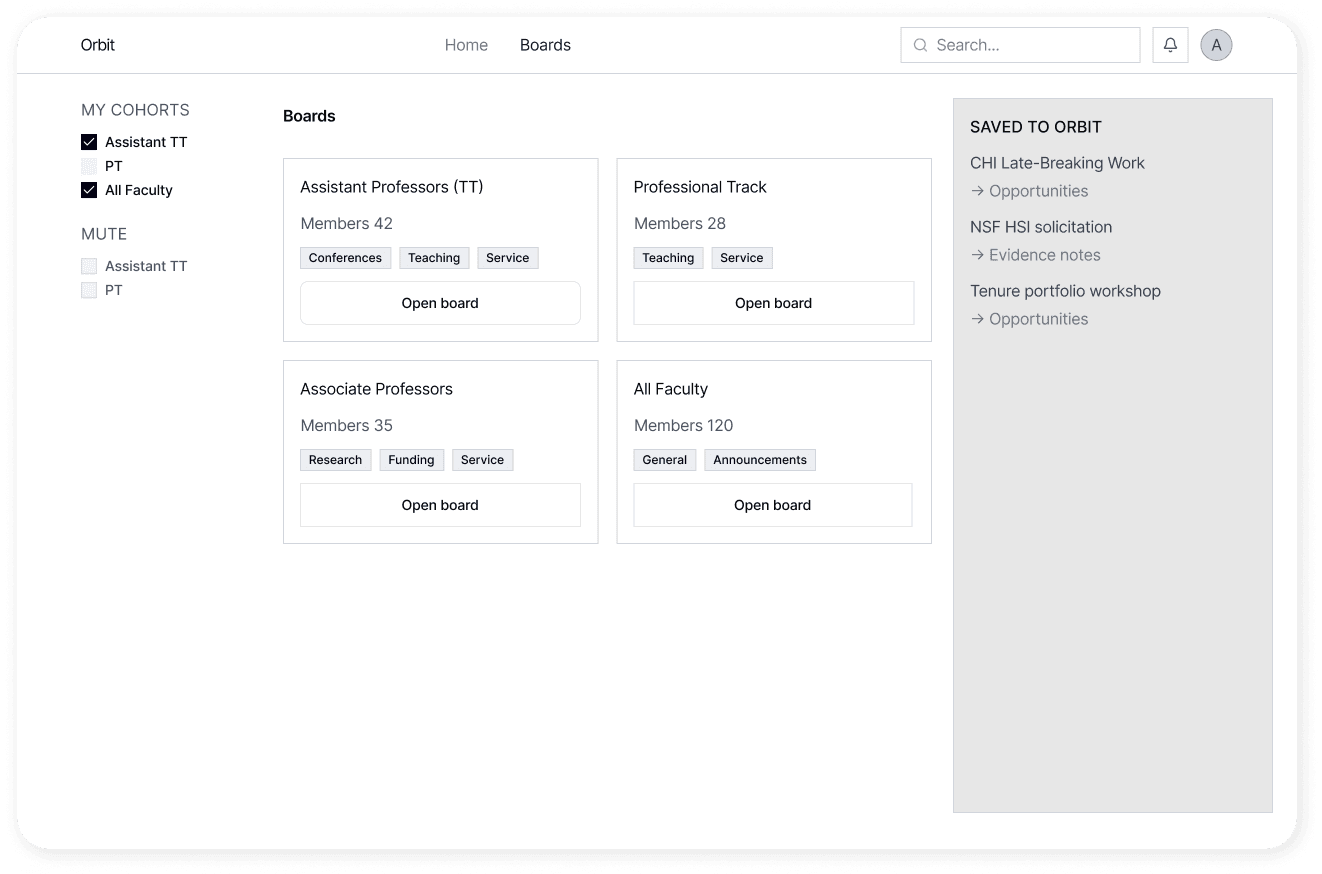Select Teaching tag on Assistant Professors card
This screenshot has height=874, width=1322.
[434, 258]
